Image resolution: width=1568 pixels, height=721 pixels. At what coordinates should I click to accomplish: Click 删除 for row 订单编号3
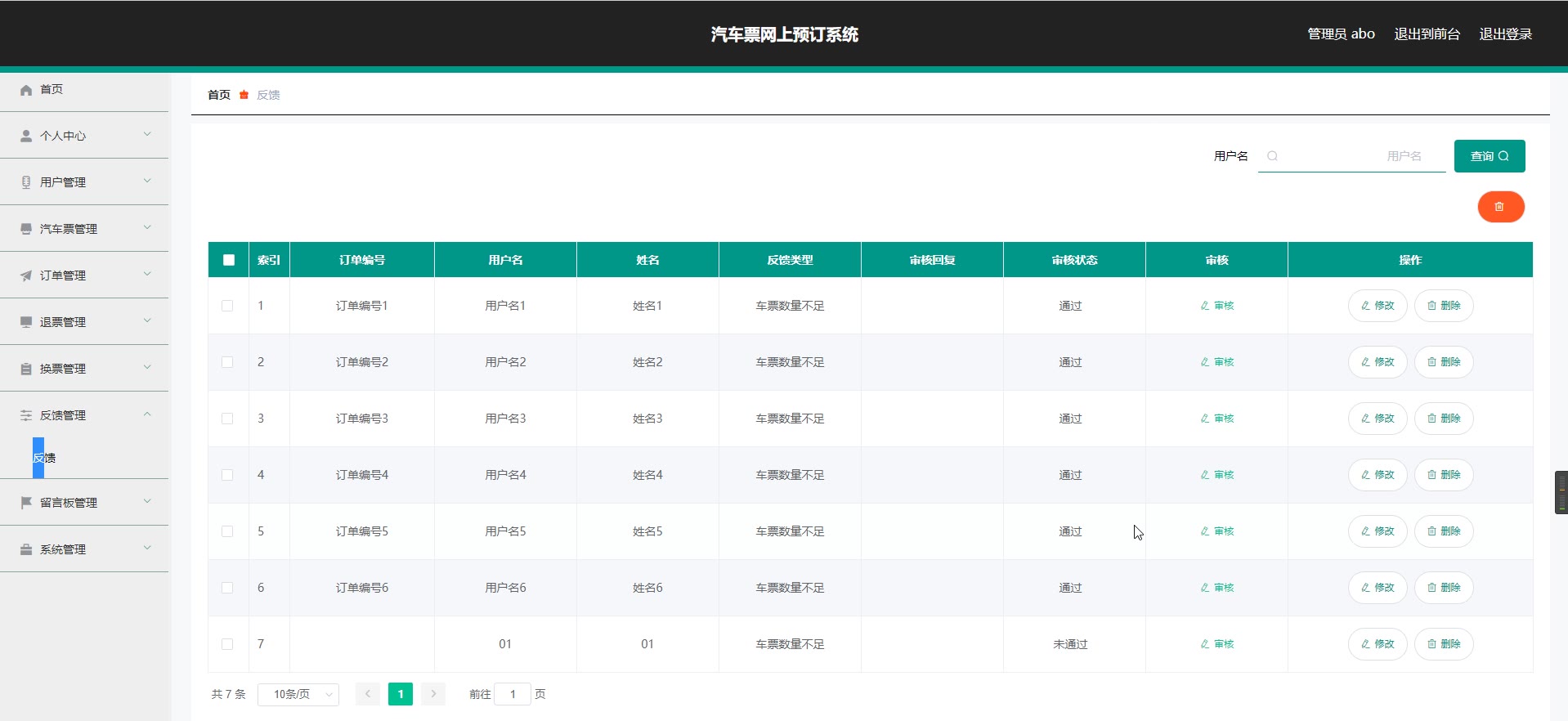[1444, 419]
